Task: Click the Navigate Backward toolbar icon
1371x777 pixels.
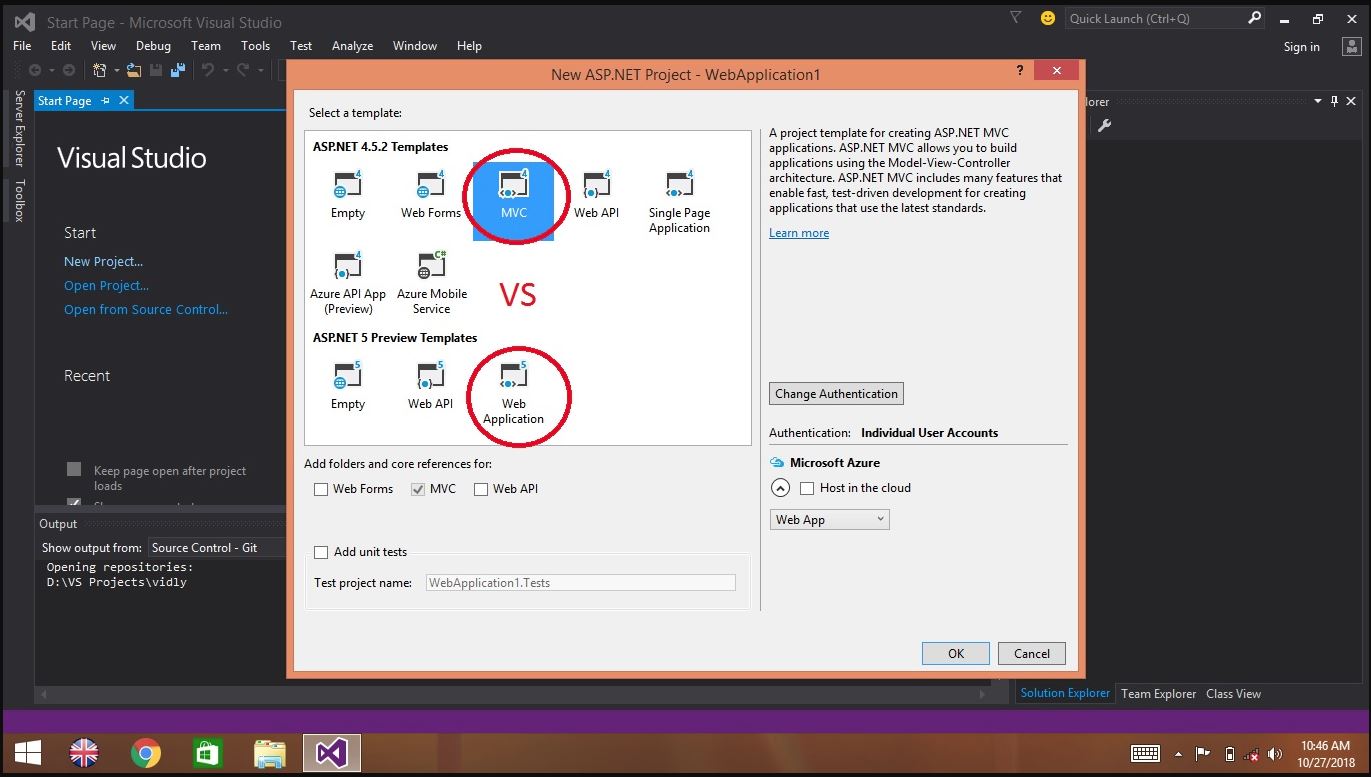Action: click(36, 70)
